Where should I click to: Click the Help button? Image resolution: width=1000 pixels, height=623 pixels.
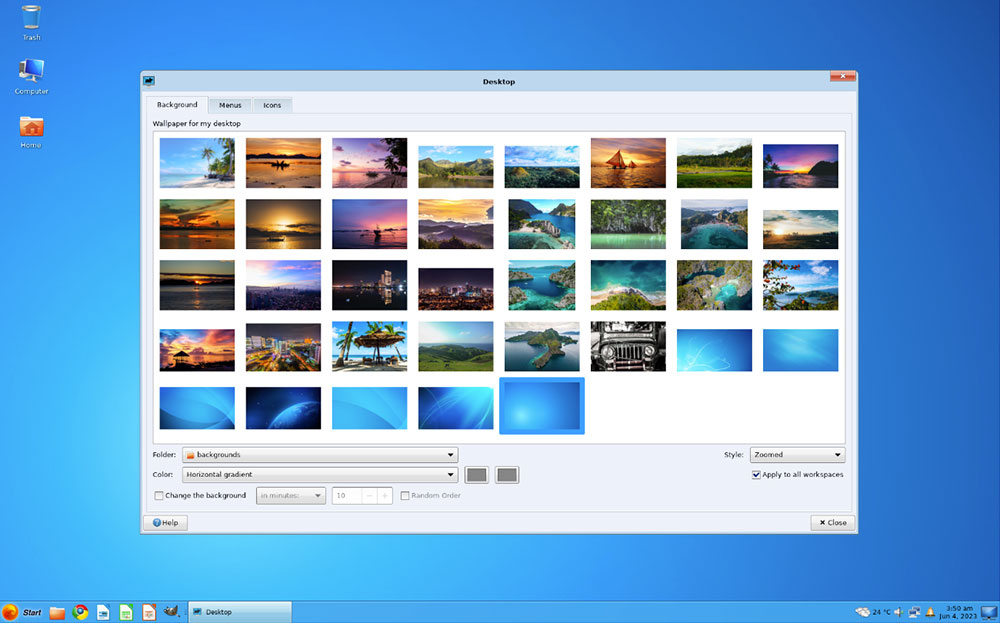point(165,521)
